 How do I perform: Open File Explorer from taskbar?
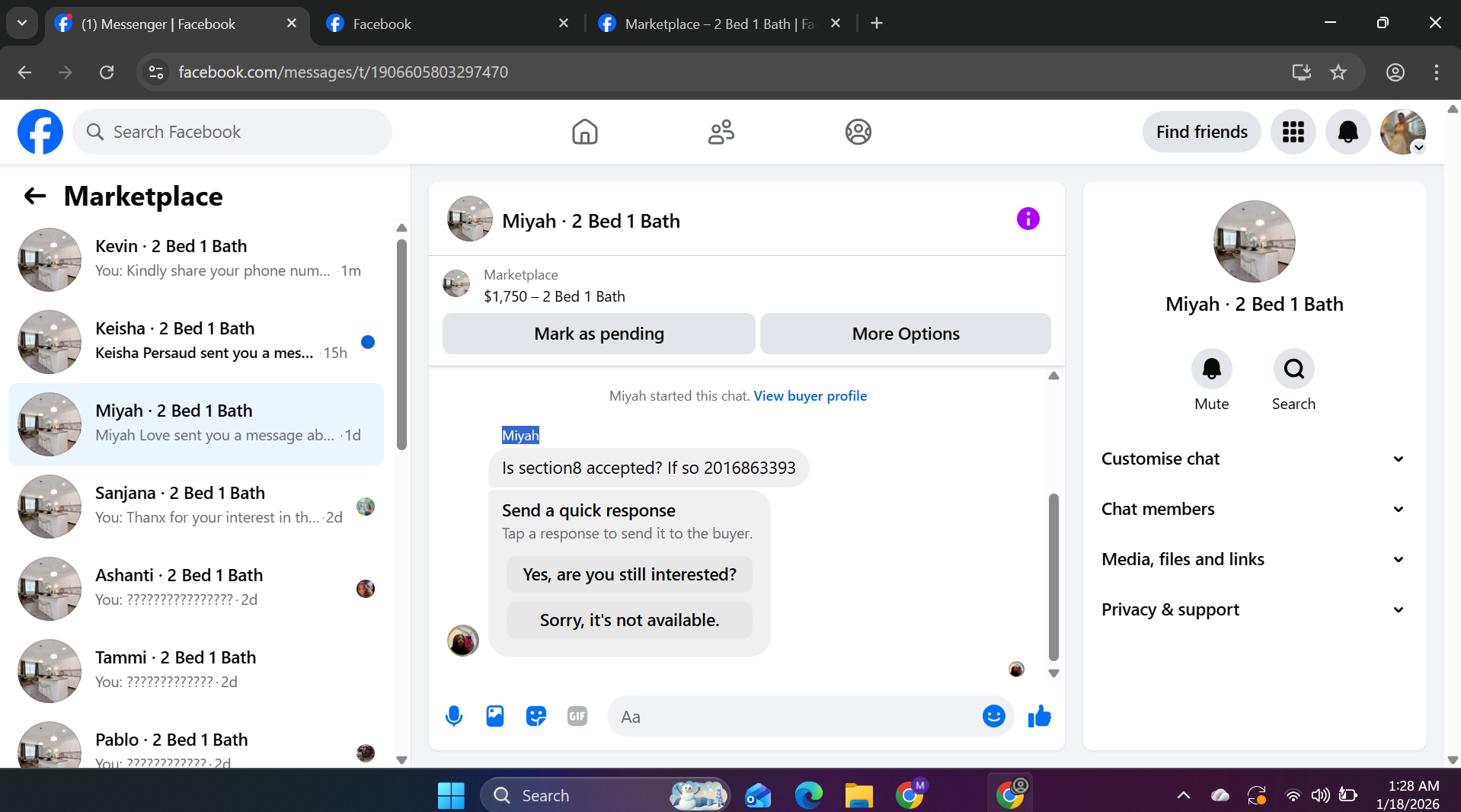pyautogui.click(x=858, y=795)
